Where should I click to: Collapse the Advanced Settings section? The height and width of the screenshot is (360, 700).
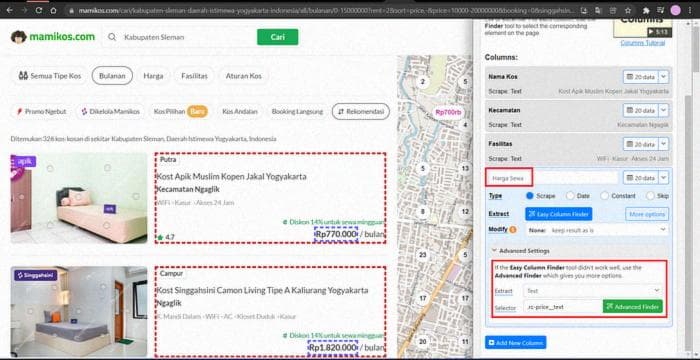pos(521,251)
